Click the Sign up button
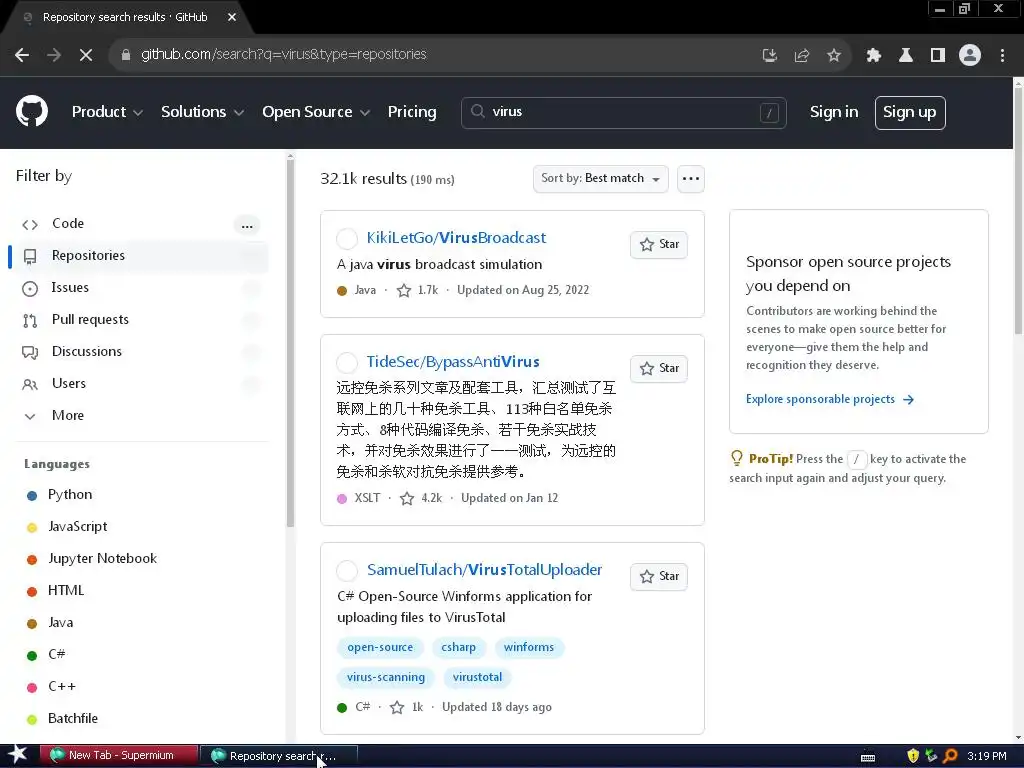This screenshot has width=1024, height=768. tap(910, 112)
